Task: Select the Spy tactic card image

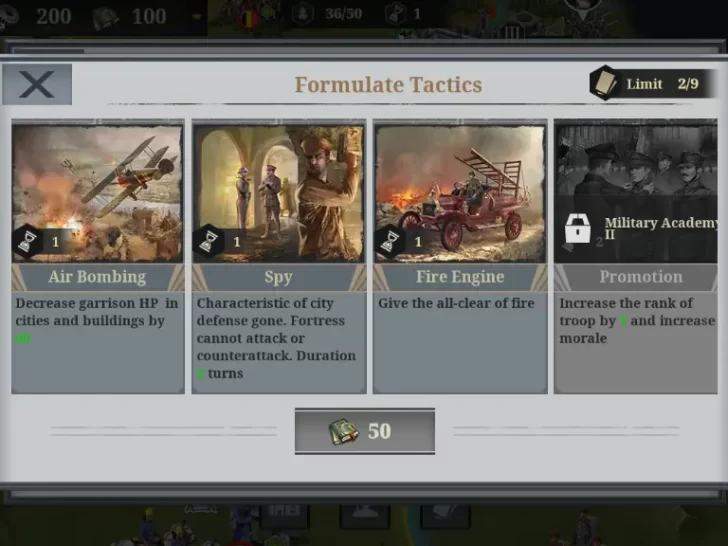Action: (279, 193)
